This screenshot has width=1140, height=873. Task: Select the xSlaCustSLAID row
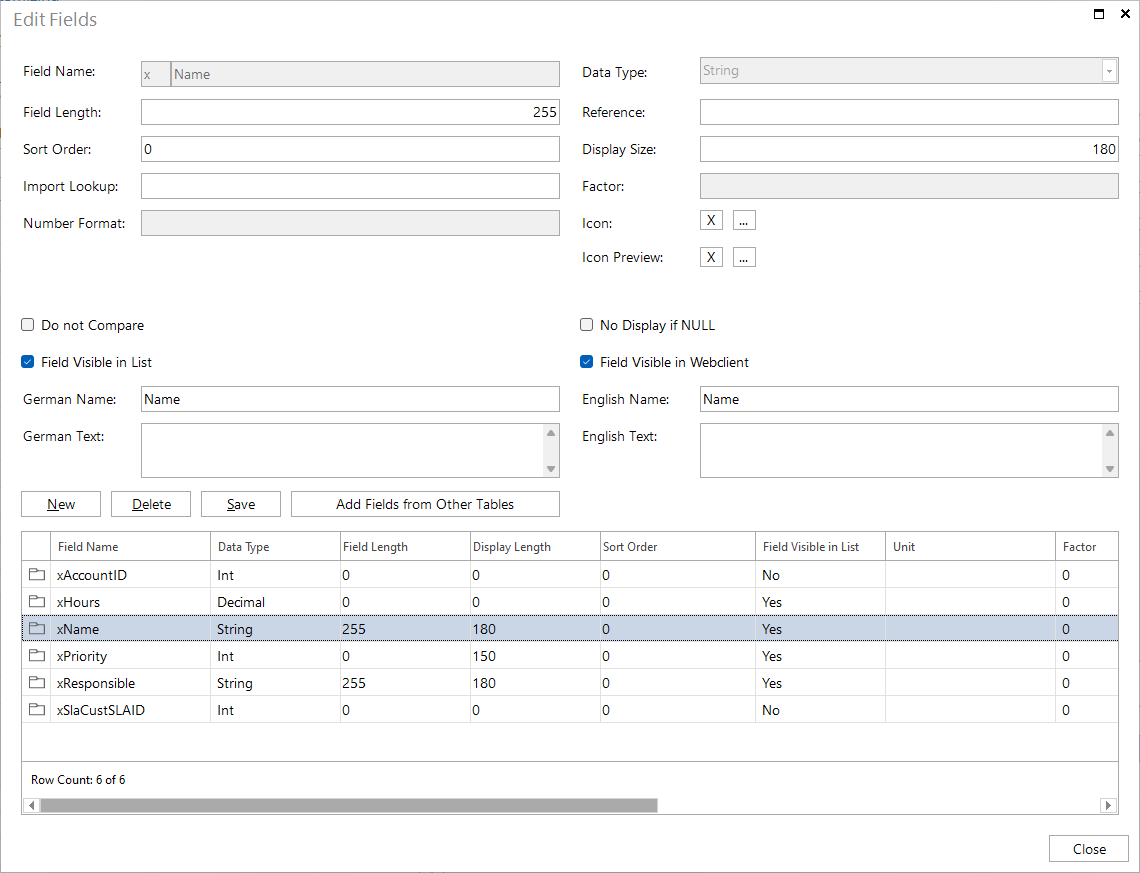point(570,709)
